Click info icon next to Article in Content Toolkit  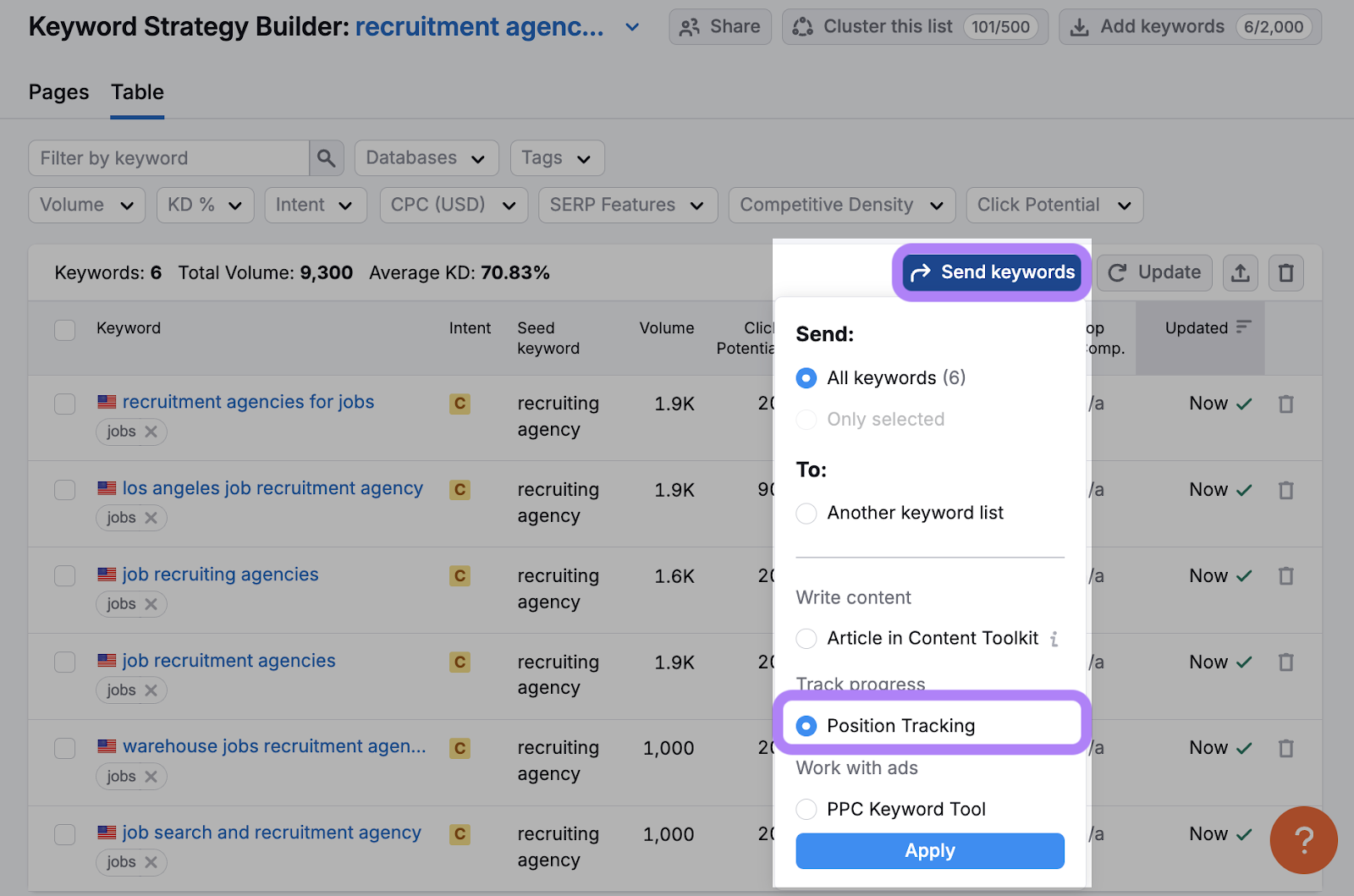point(1054,639)
